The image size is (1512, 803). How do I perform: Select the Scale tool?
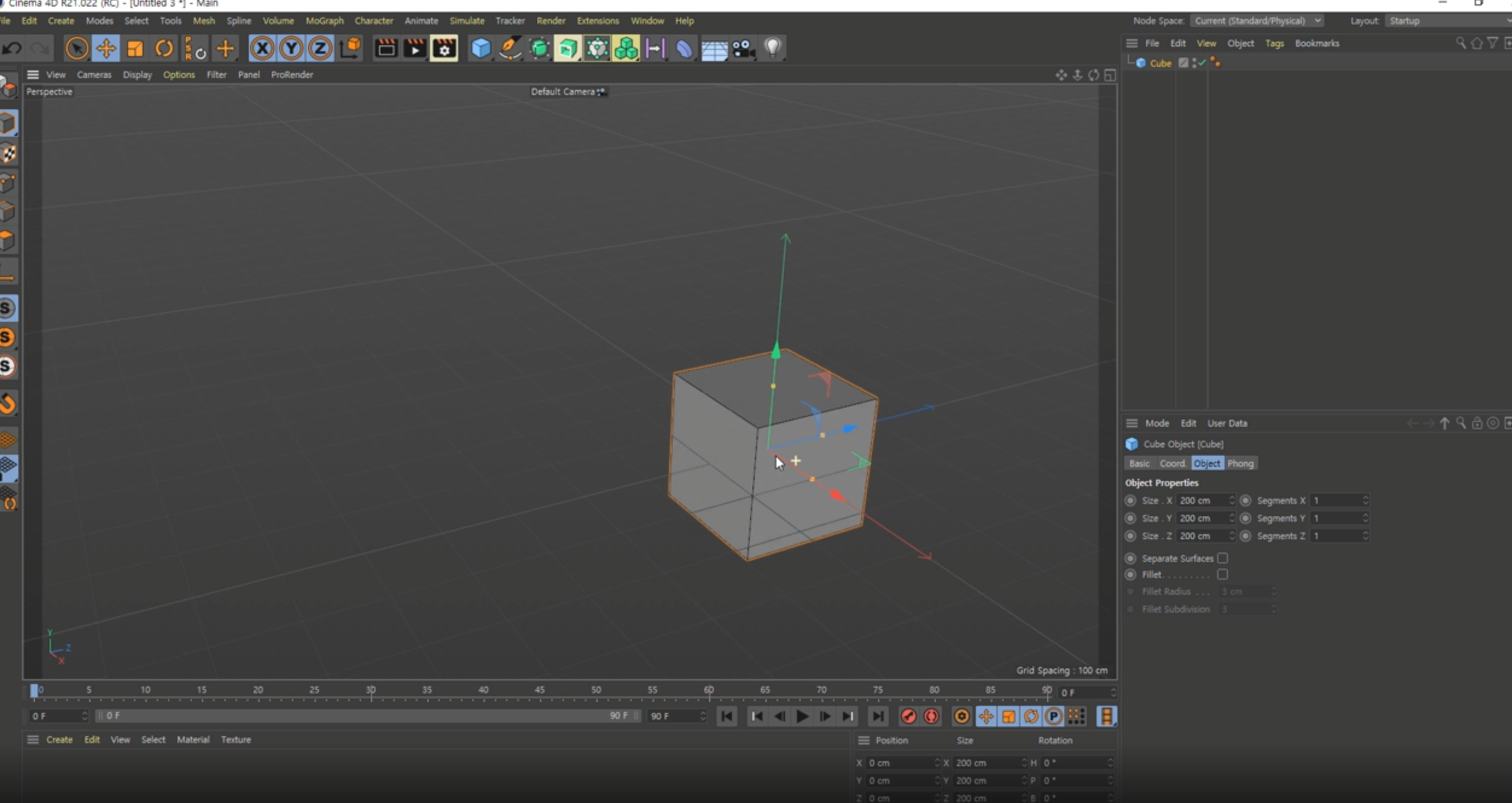pos(135,48)
